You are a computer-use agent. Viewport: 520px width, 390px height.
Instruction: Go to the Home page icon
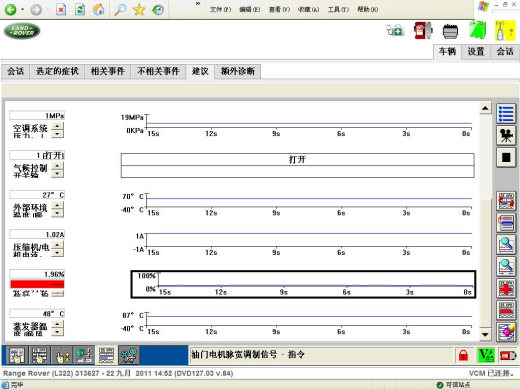[x=99, y=9]
